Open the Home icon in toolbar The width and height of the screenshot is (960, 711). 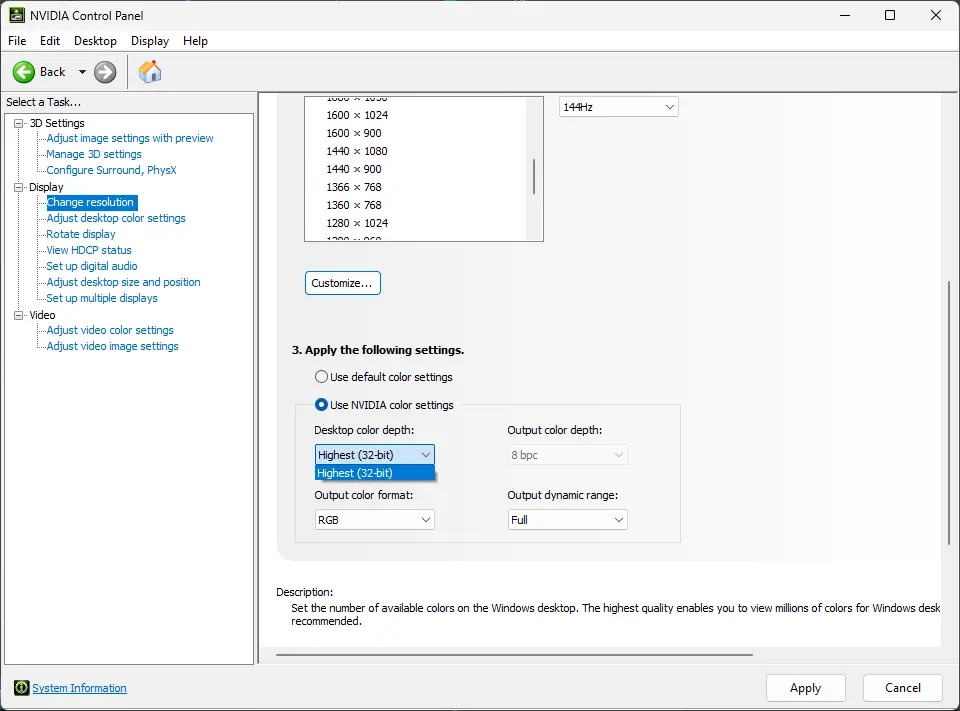click(x=150, y=72)
